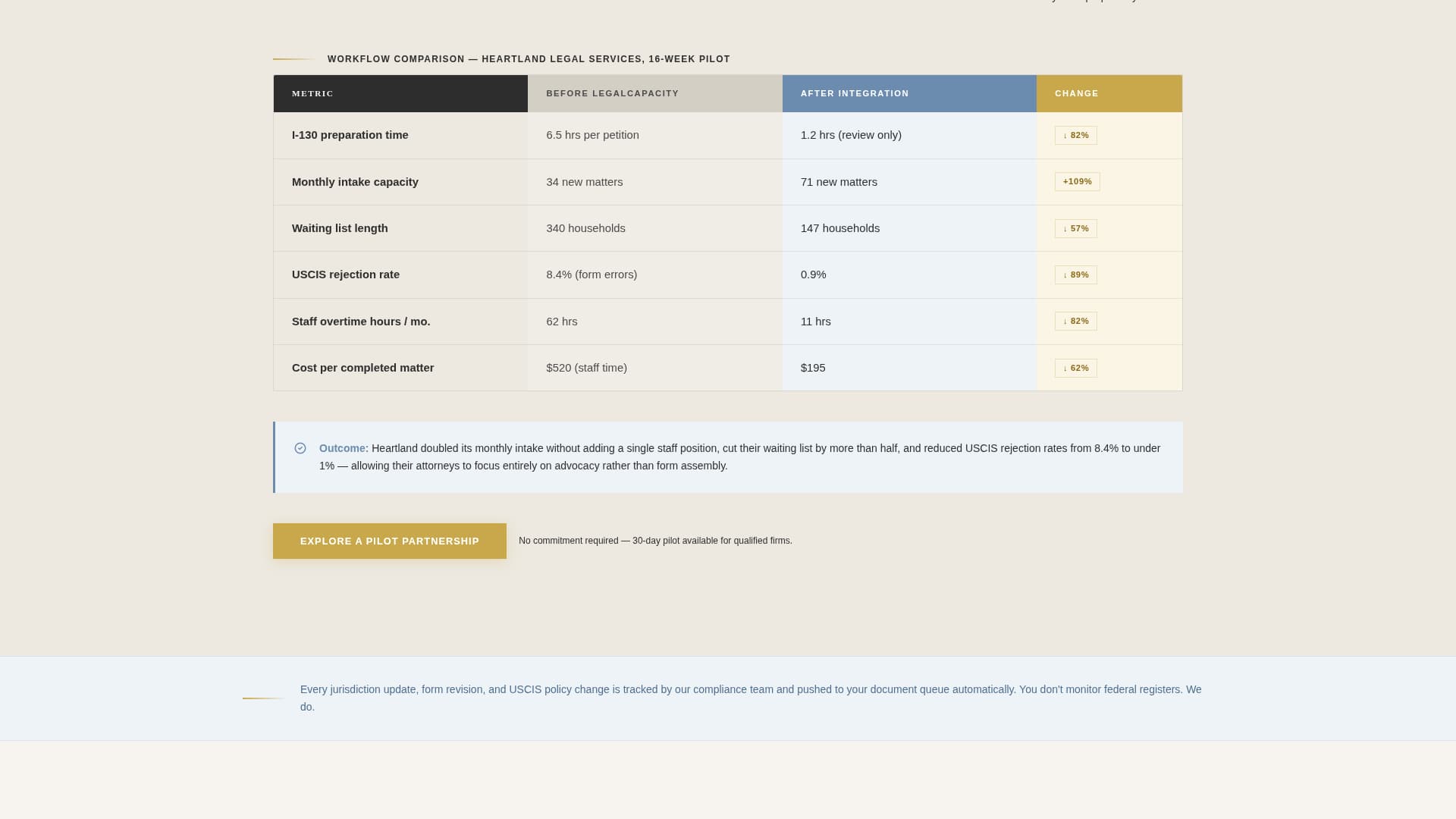The height and width of the screenshot is (819, 1456).
Task: Select the Change column header
Action: pos(1109,93)
